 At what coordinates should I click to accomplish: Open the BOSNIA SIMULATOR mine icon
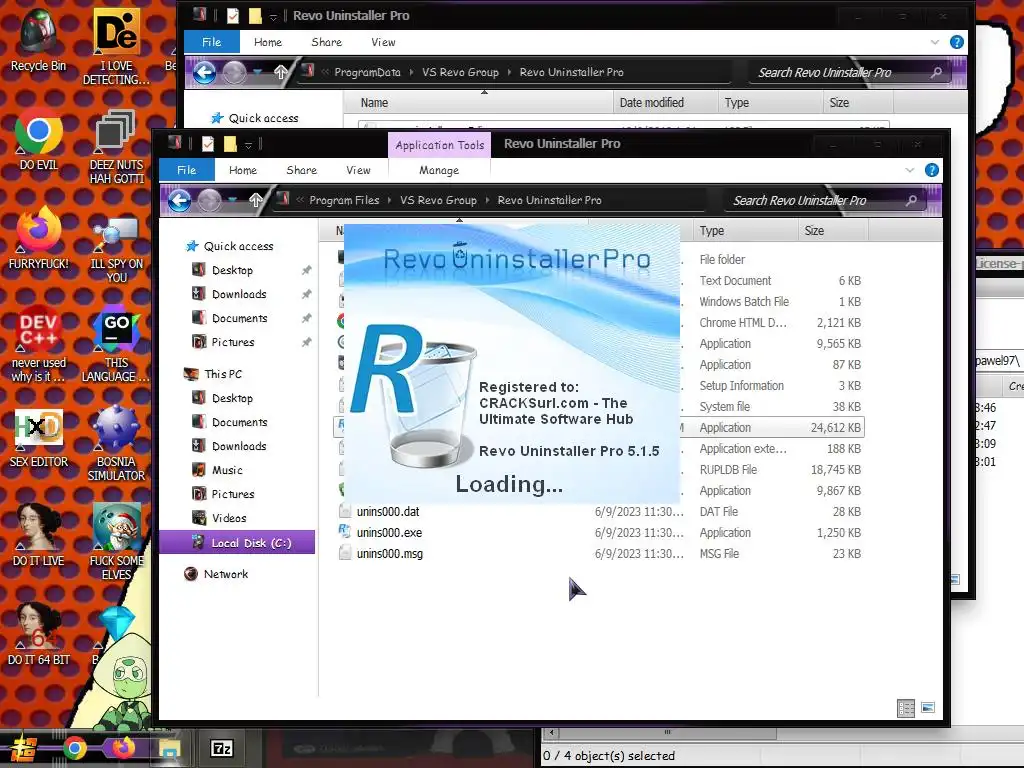116,443
